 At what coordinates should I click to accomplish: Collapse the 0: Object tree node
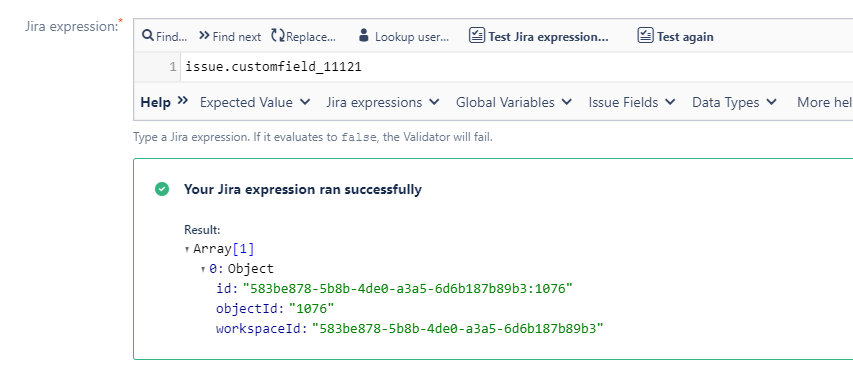[x=203, y=269]
